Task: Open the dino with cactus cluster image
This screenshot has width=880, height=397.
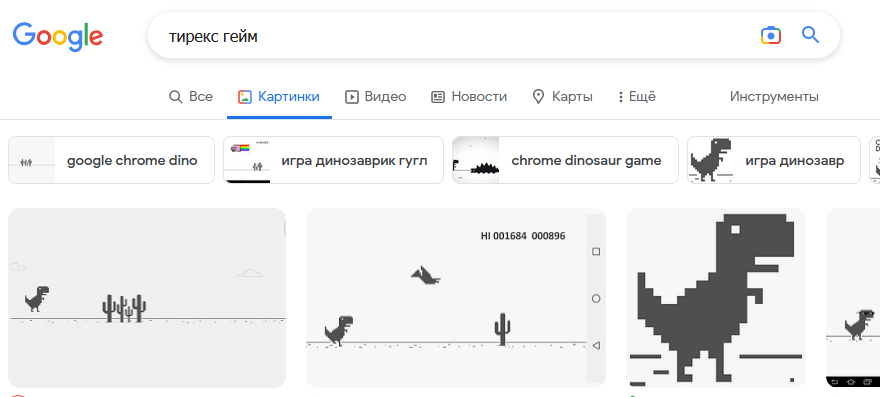Action: [147, 298]
